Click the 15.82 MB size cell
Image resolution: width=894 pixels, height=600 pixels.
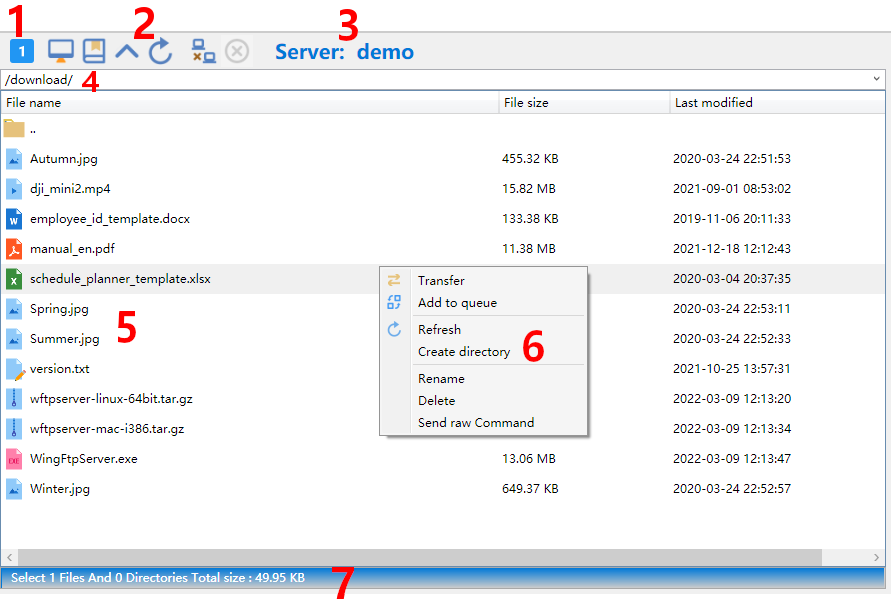click(529, 189)
